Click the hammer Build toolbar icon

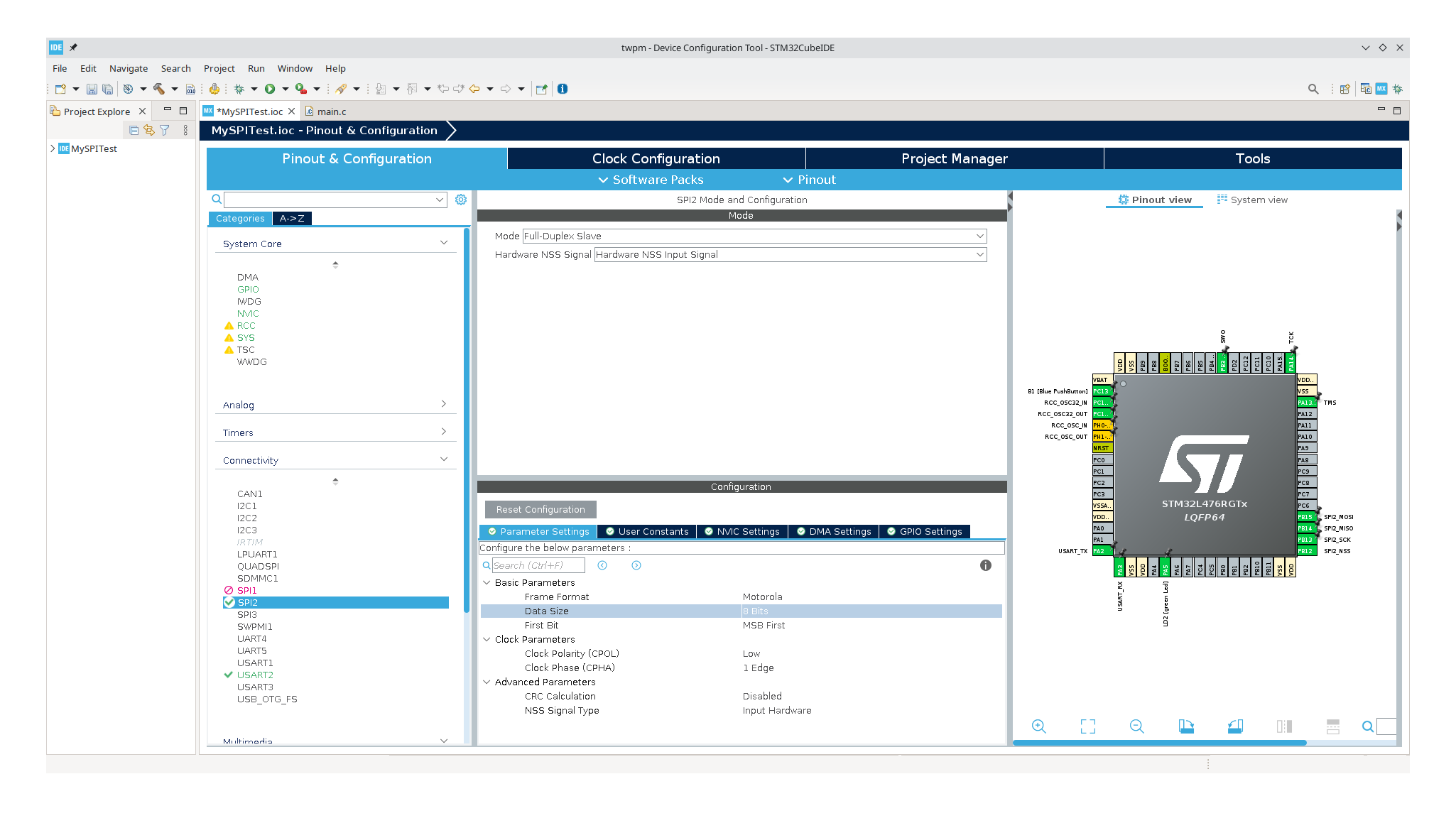158,89
